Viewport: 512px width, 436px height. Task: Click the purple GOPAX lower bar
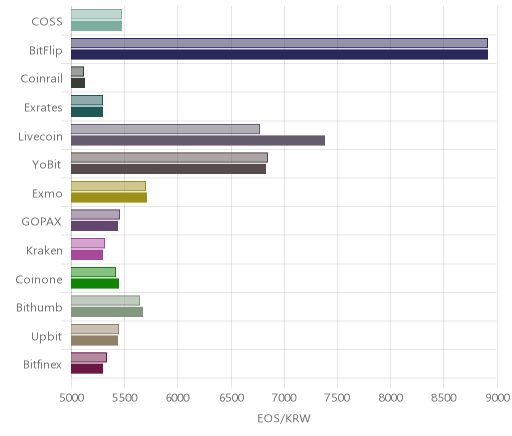point(94,226)
